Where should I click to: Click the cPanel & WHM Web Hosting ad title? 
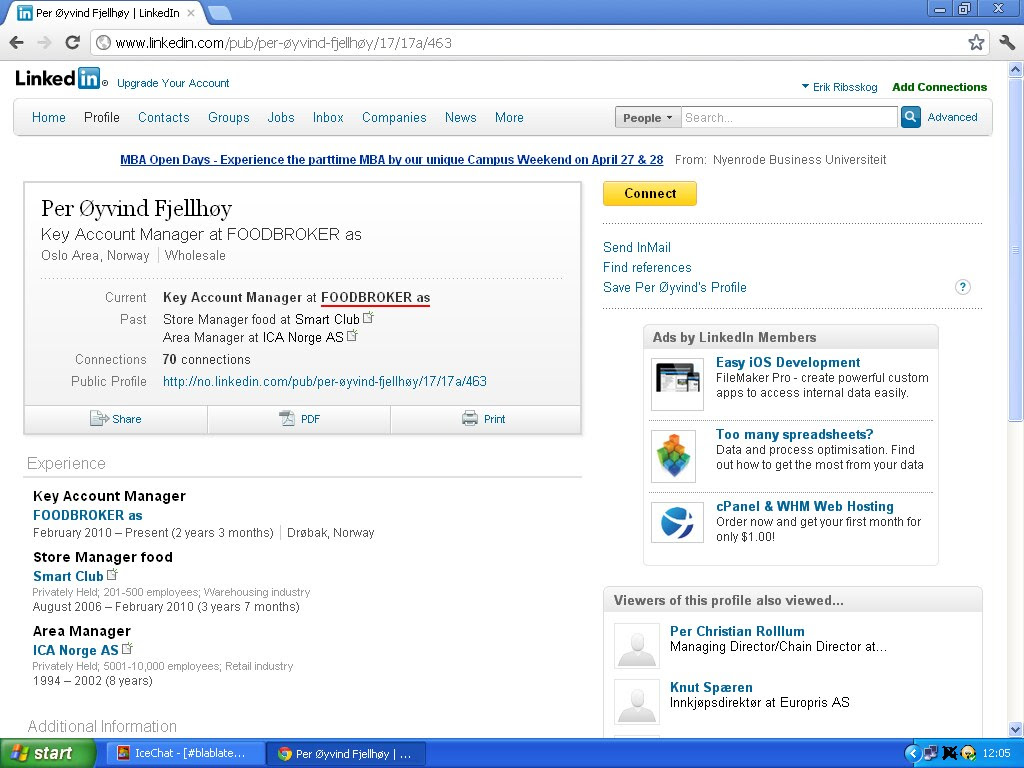805,506
